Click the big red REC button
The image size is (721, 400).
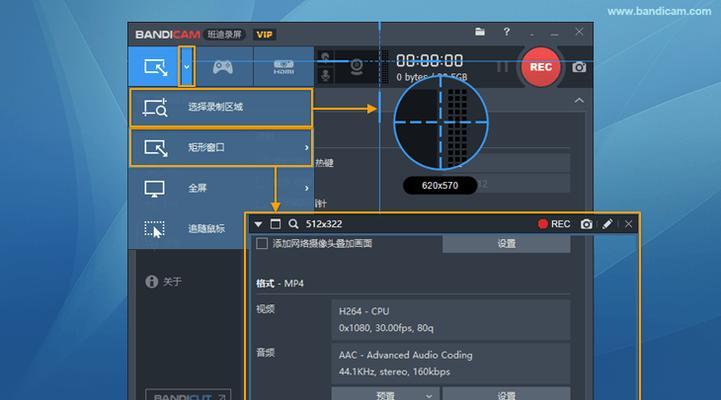pos(541,67)
